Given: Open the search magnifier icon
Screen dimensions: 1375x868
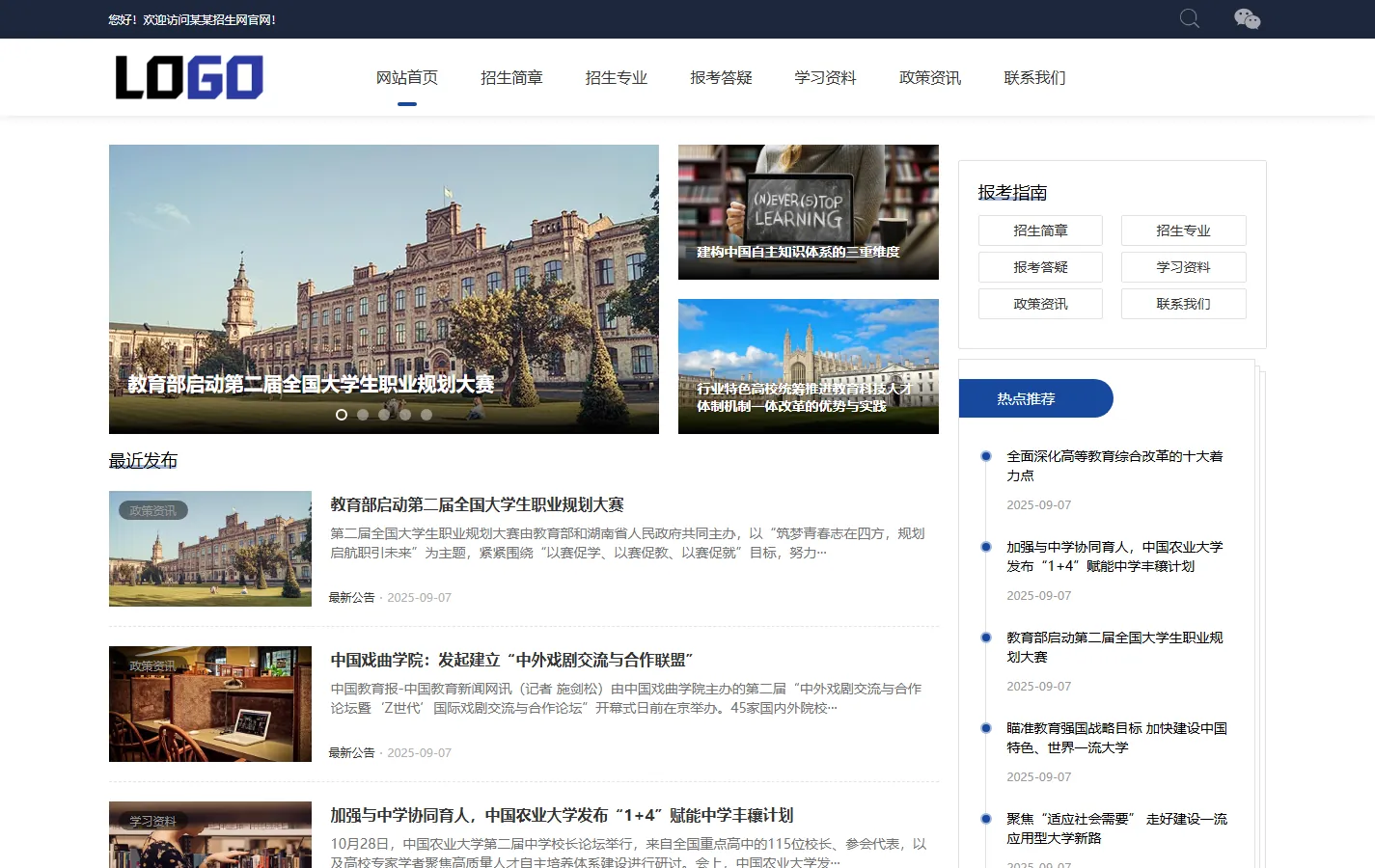Looking at the screenshot, I should tap(1190, 19).
